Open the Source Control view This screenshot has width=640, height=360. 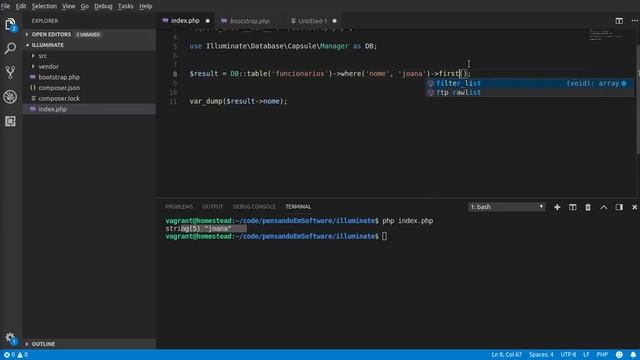(x=10, y=73)
